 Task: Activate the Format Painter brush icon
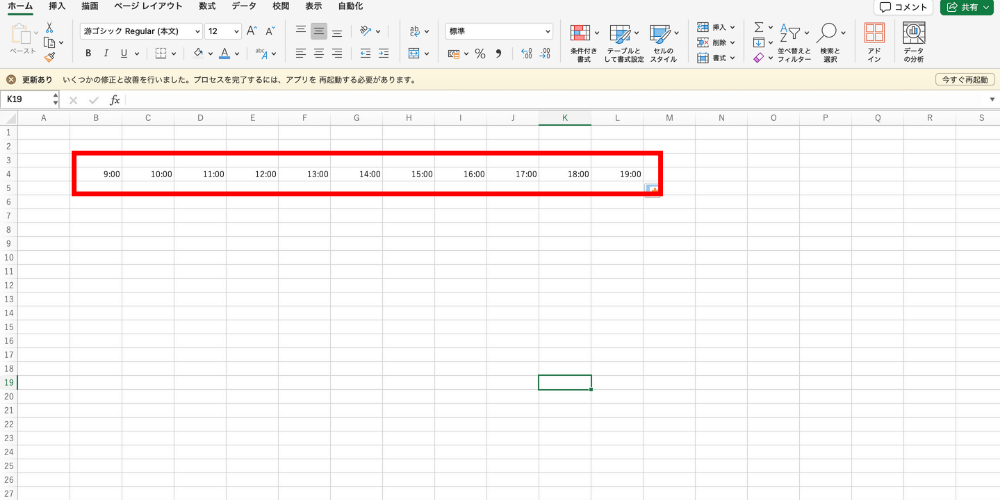tap(50, 57)
